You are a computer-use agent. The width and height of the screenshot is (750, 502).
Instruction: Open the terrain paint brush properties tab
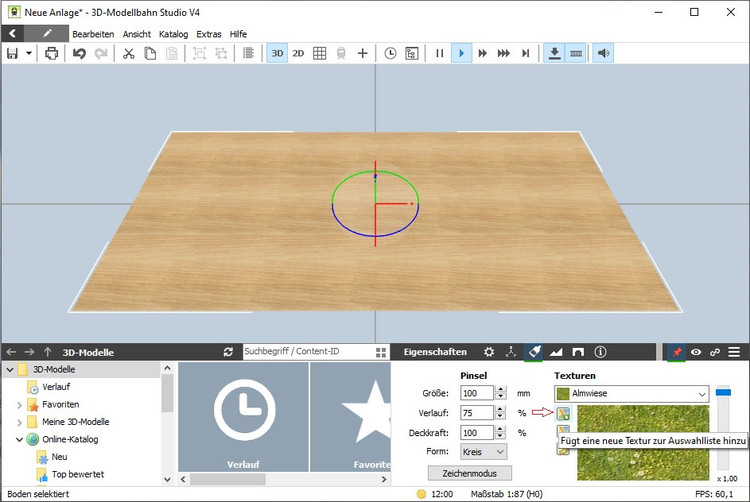(x=535, y=352)
